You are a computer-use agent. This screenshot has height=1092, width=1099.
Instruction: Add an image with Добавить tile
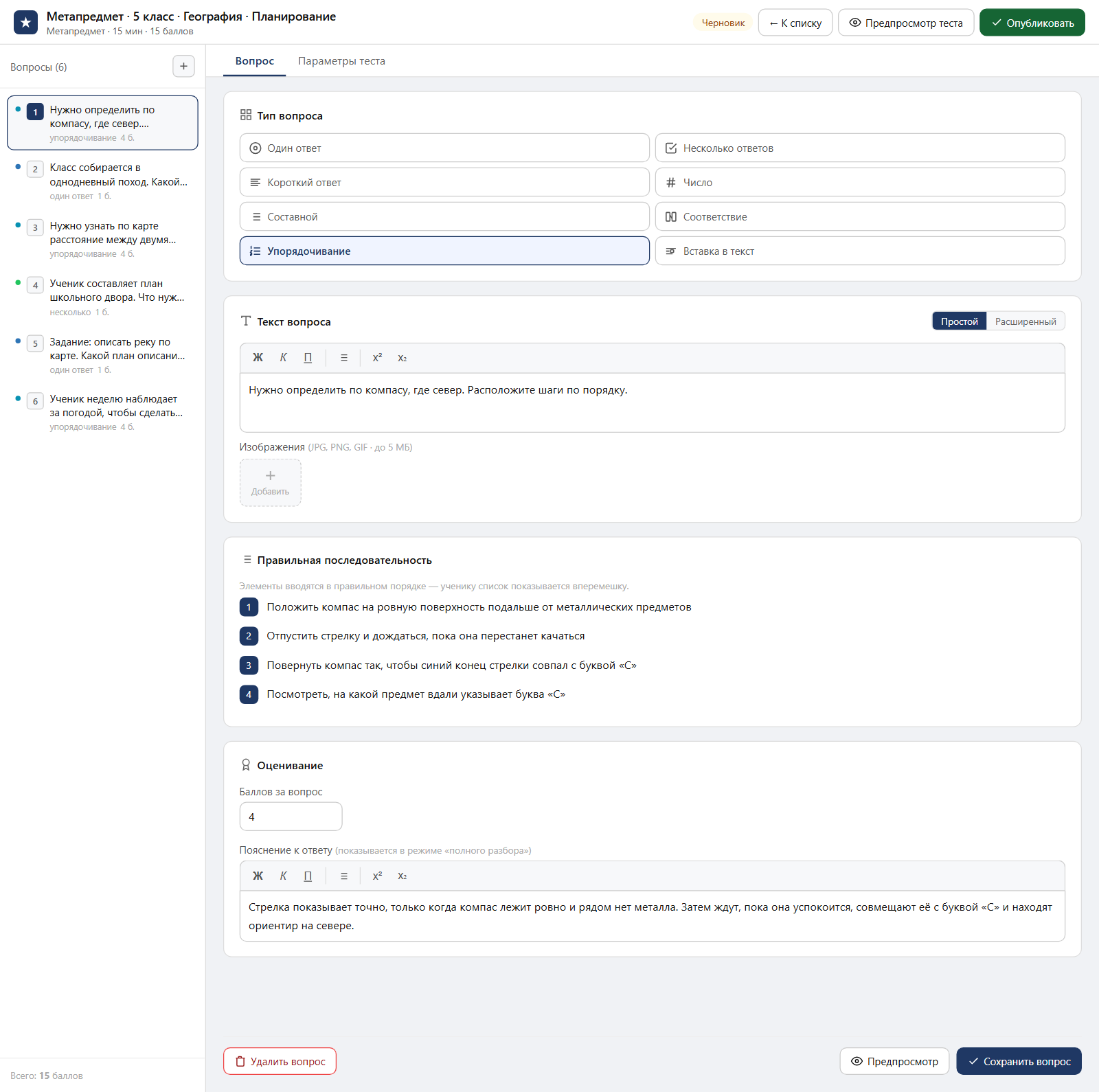(x=271, y=483)
